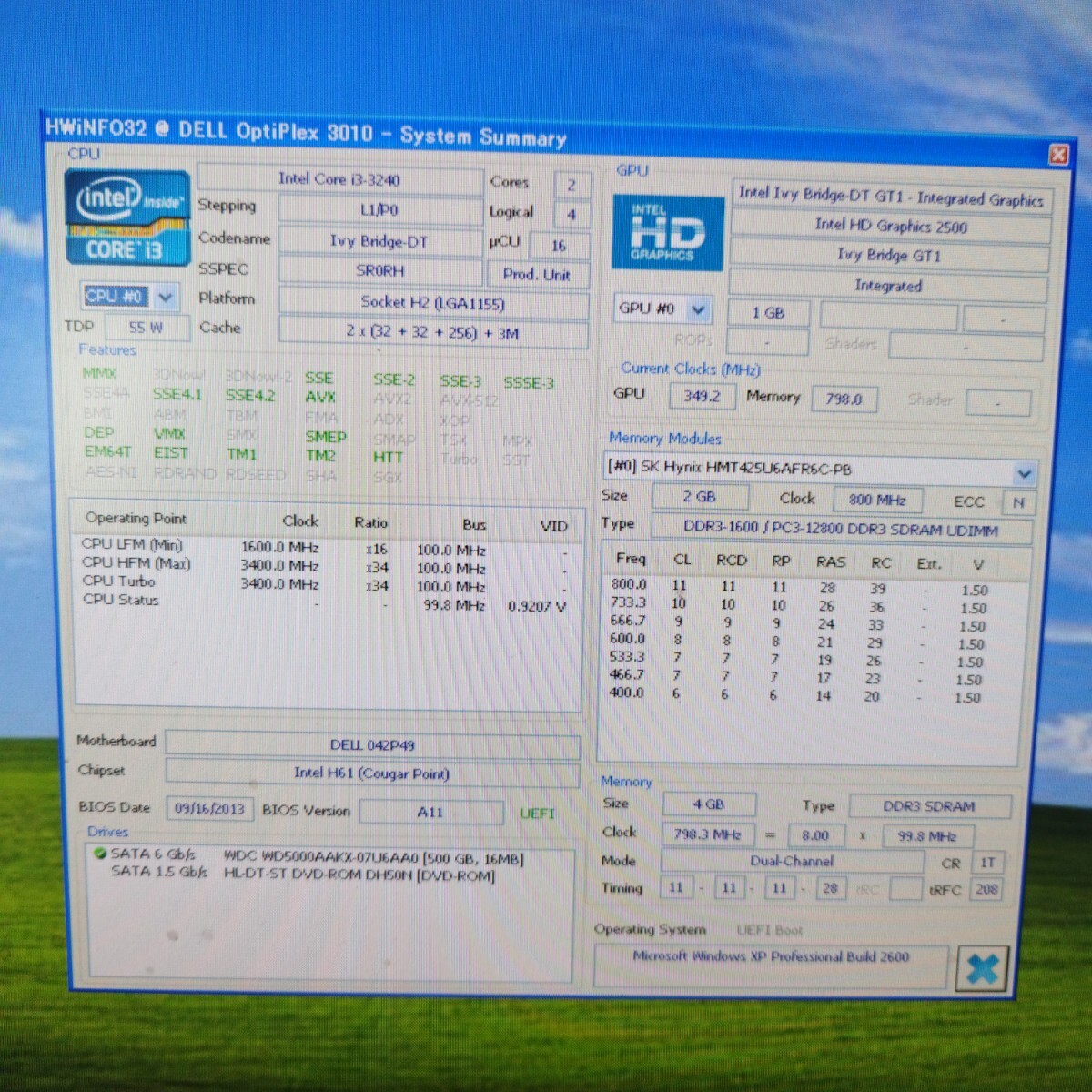
Task: Click the total Memory Size 4 GB field
Action: coord(709,804)
